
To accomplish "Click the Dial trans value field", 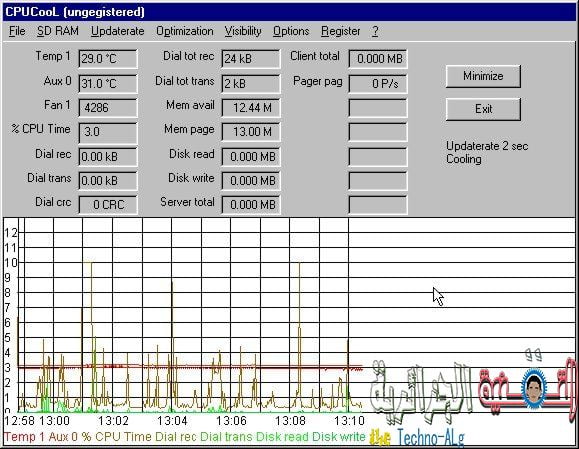I will click(108, 181).
